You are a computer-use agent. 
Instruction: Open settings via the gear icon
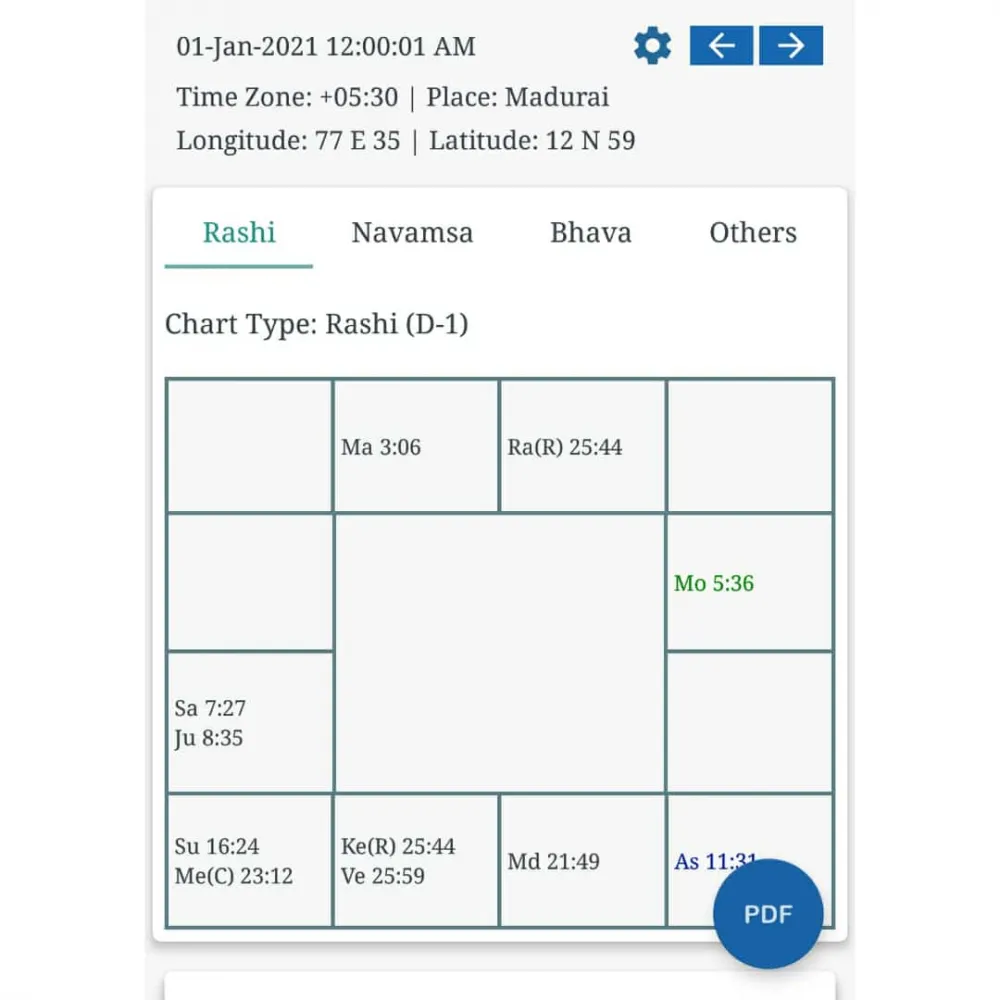tap(653, 46)
